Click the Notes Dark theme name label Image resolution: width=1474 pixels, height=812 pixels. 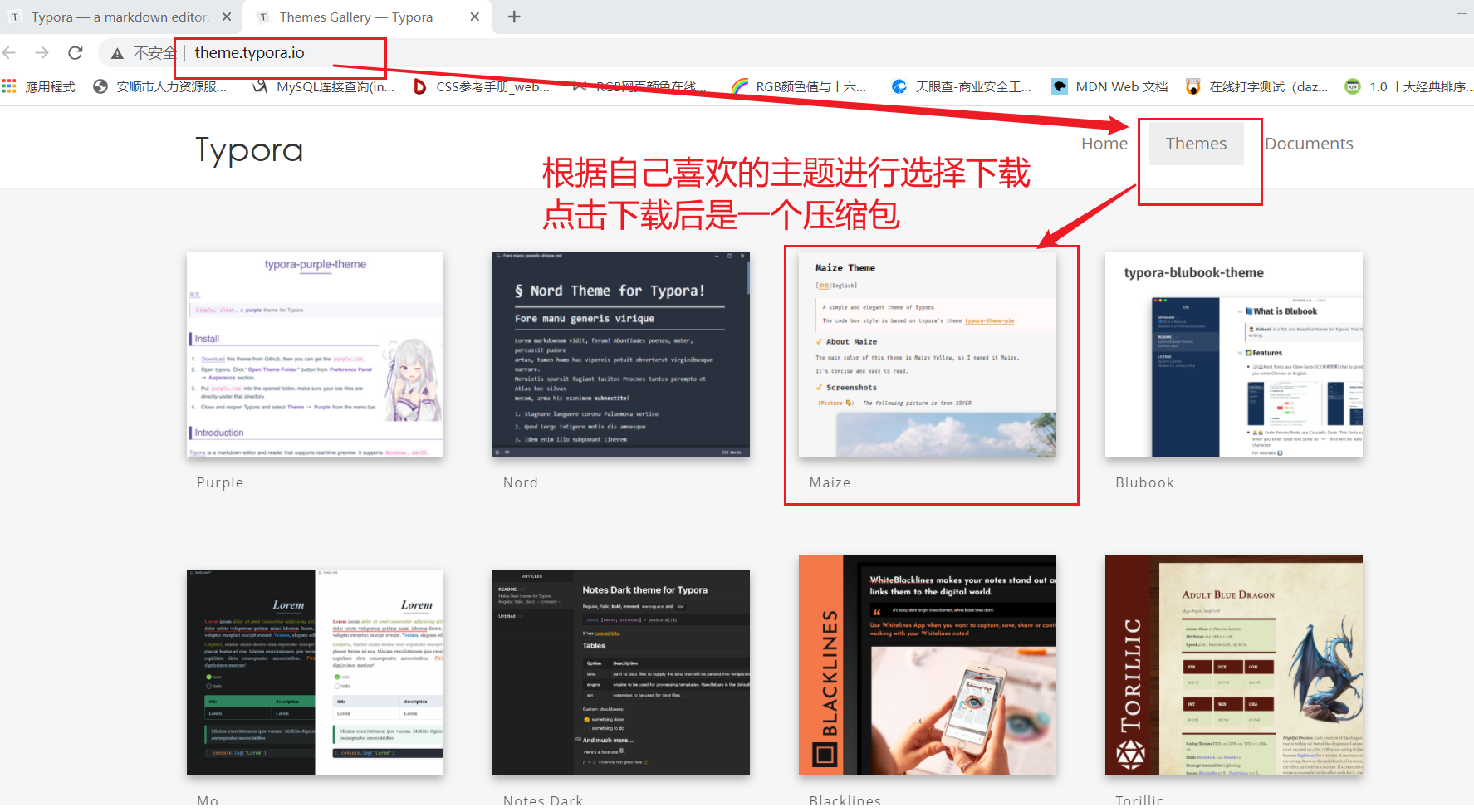click(x=543, y=800)
